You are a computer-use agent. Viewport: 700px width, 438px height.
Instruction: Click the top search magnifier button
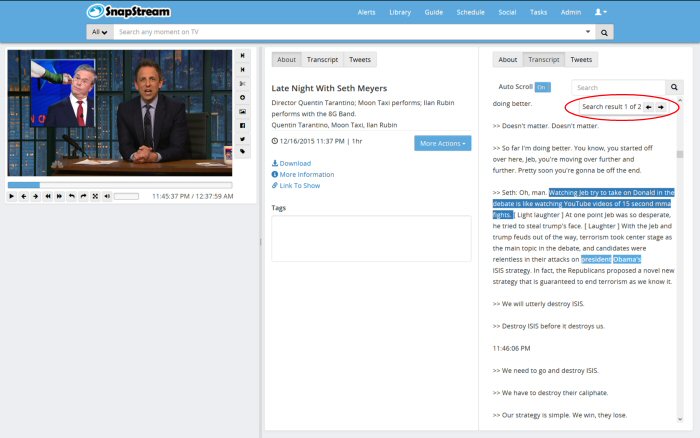pyautogui.click(x=604, y=32)
